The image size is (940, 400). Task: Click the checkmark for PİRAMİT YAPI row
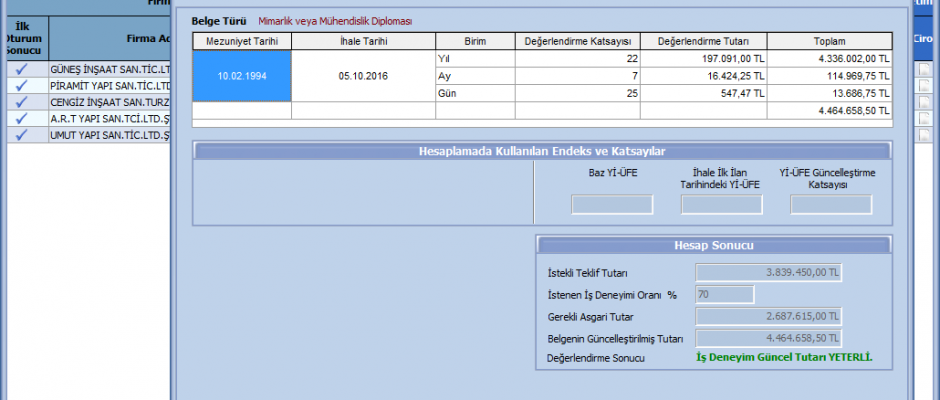click(21, 86)
